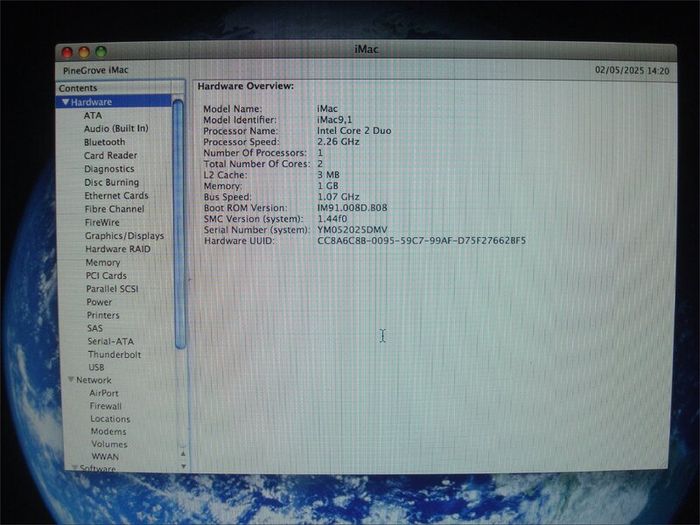This screenshot has width=700, height=525.
Task: Open Modems network entry
Action: [108, 432]
